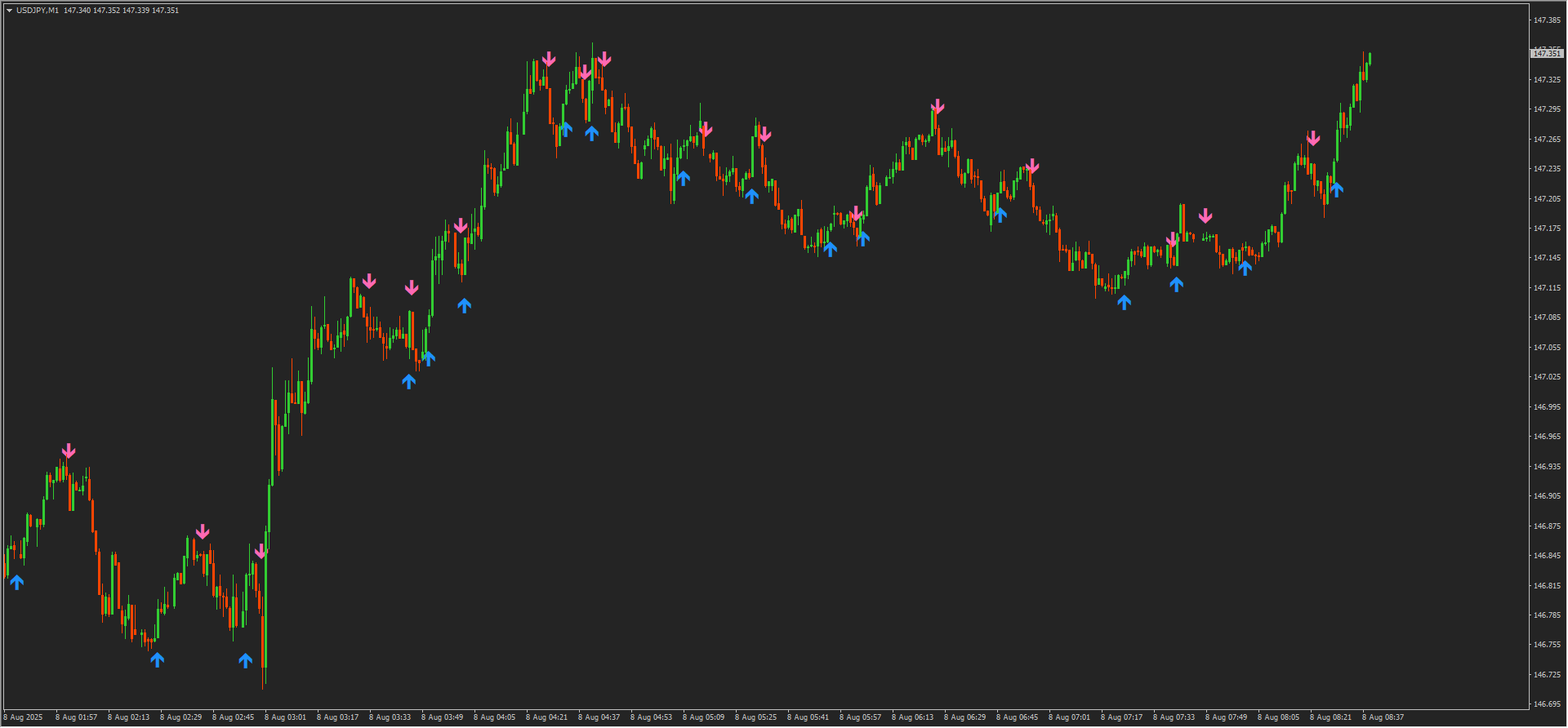Viewport: 1568px width, 728px height.
Task: Click the 8 Aug 06:29 time label
Action: (x=964, y=718)
